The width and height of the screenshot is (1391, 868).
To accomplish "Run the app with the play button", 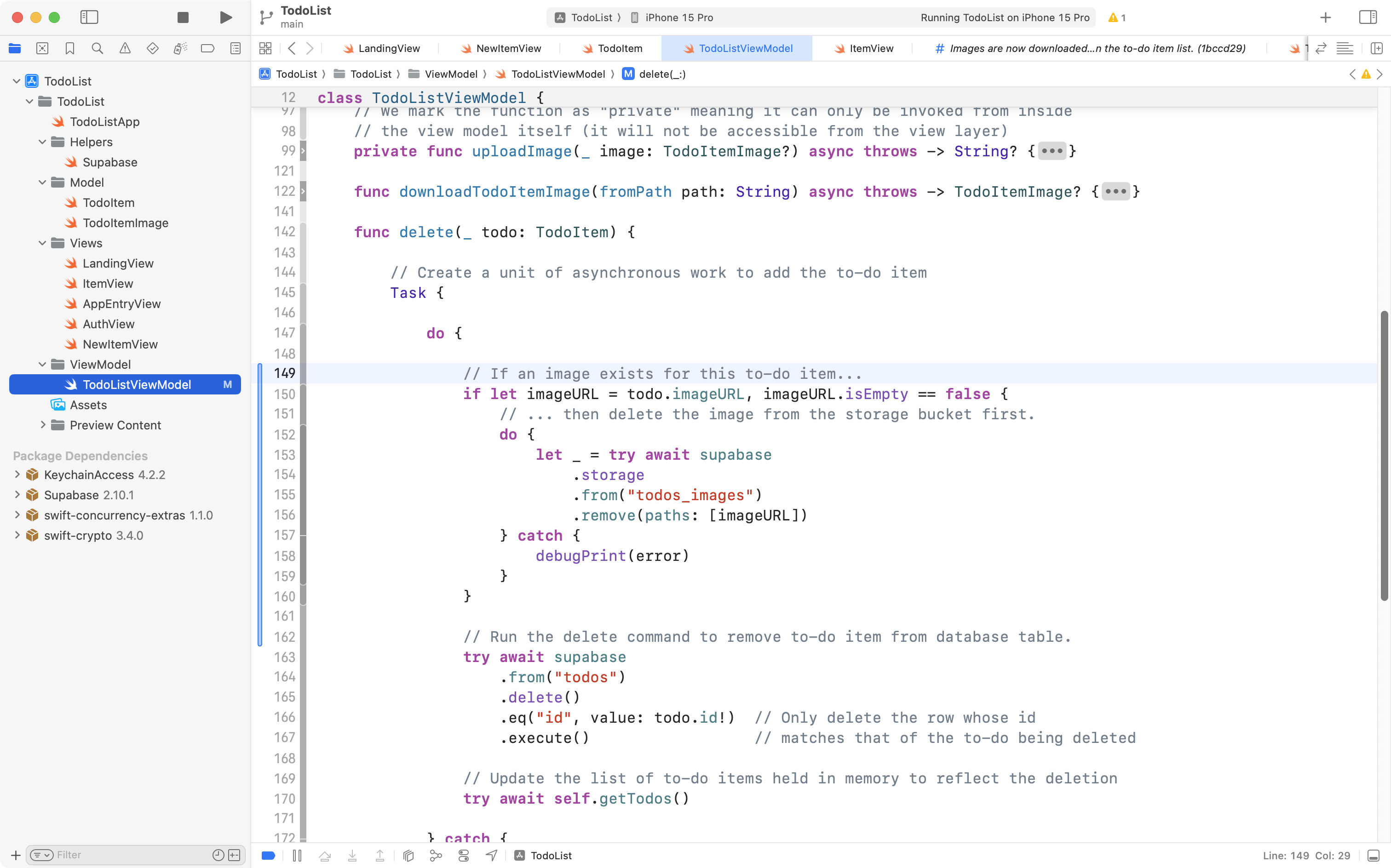I will tap(225, 17).
